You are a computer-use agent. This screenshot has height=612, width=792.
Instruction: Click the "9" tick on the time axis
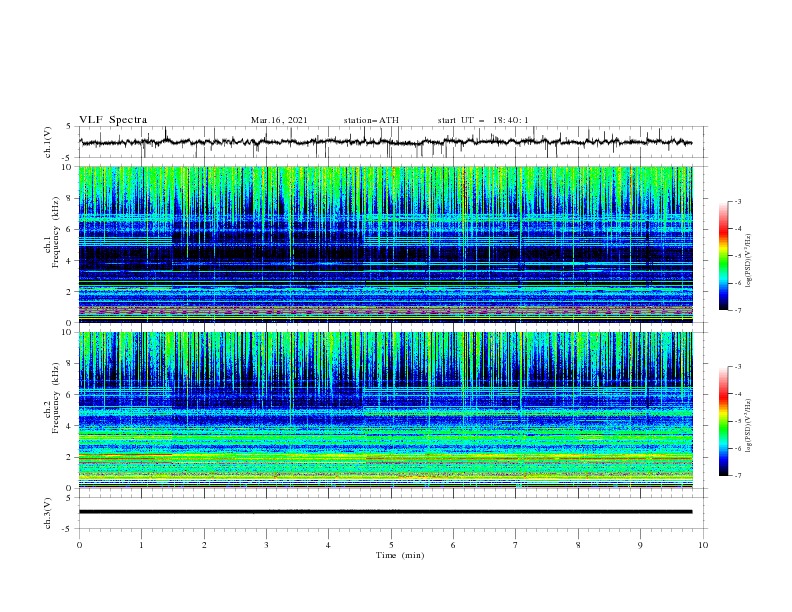point(640,545)
